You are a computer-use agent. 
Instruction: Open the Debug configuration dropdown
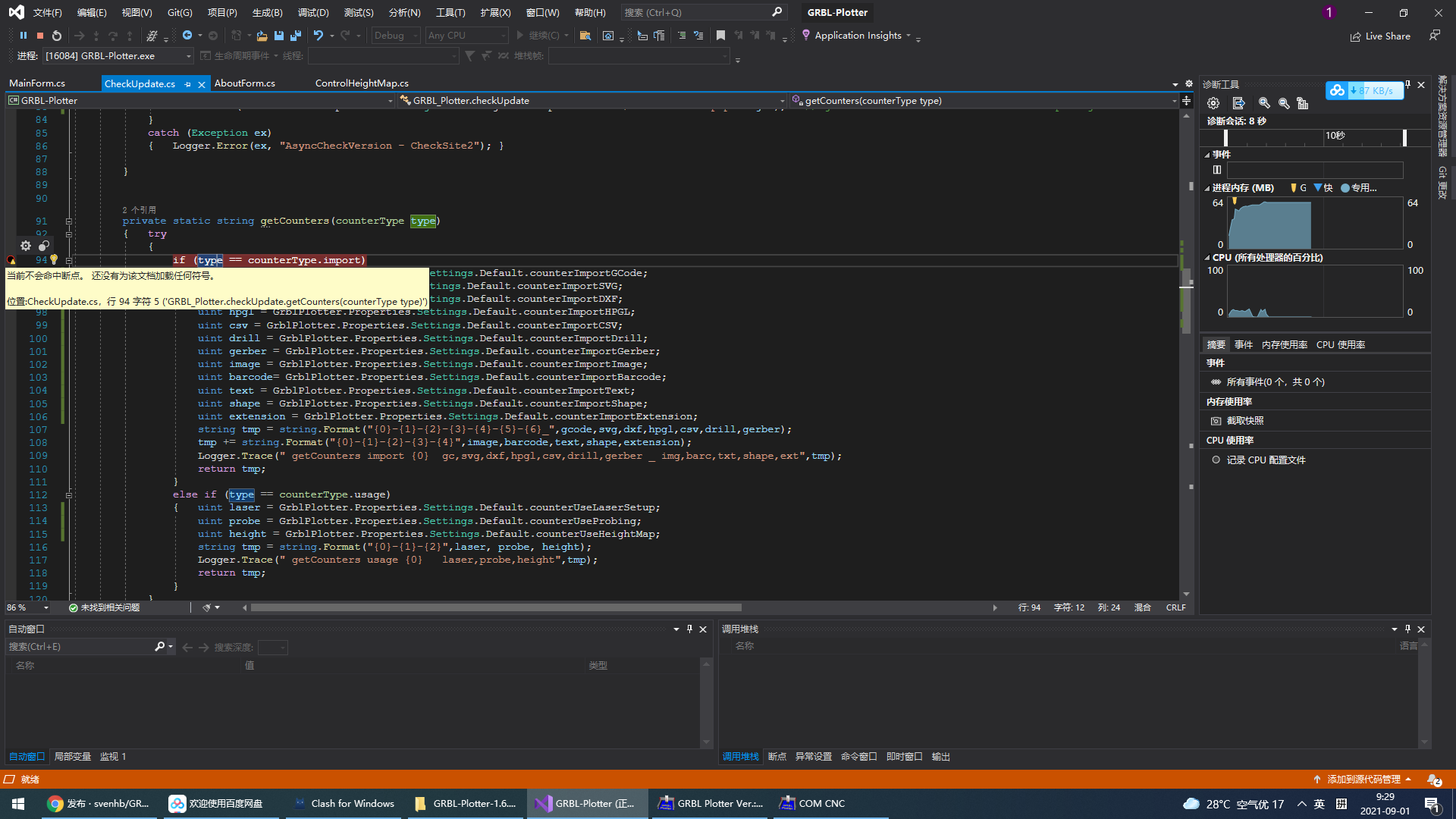point(395,36)
